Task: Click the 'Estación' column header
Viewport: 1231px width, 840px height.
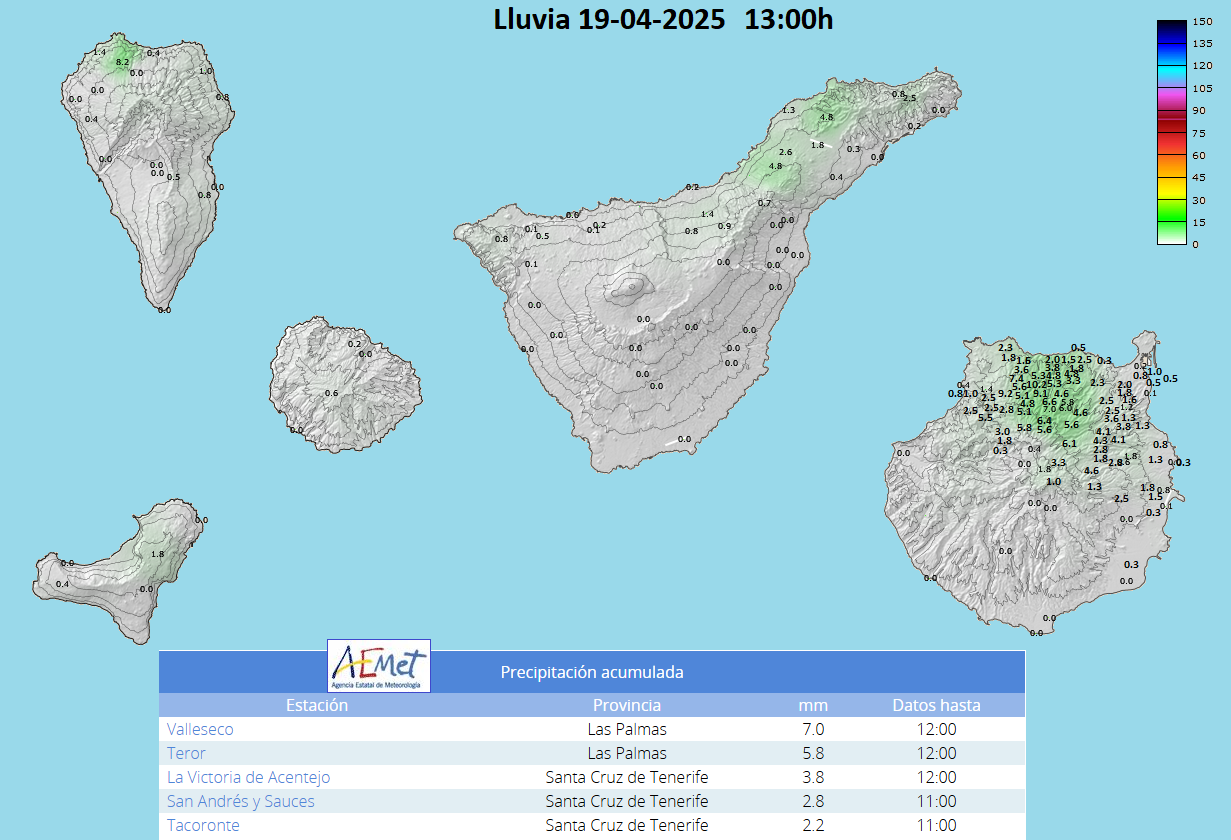Action: (x=317, y=705)
